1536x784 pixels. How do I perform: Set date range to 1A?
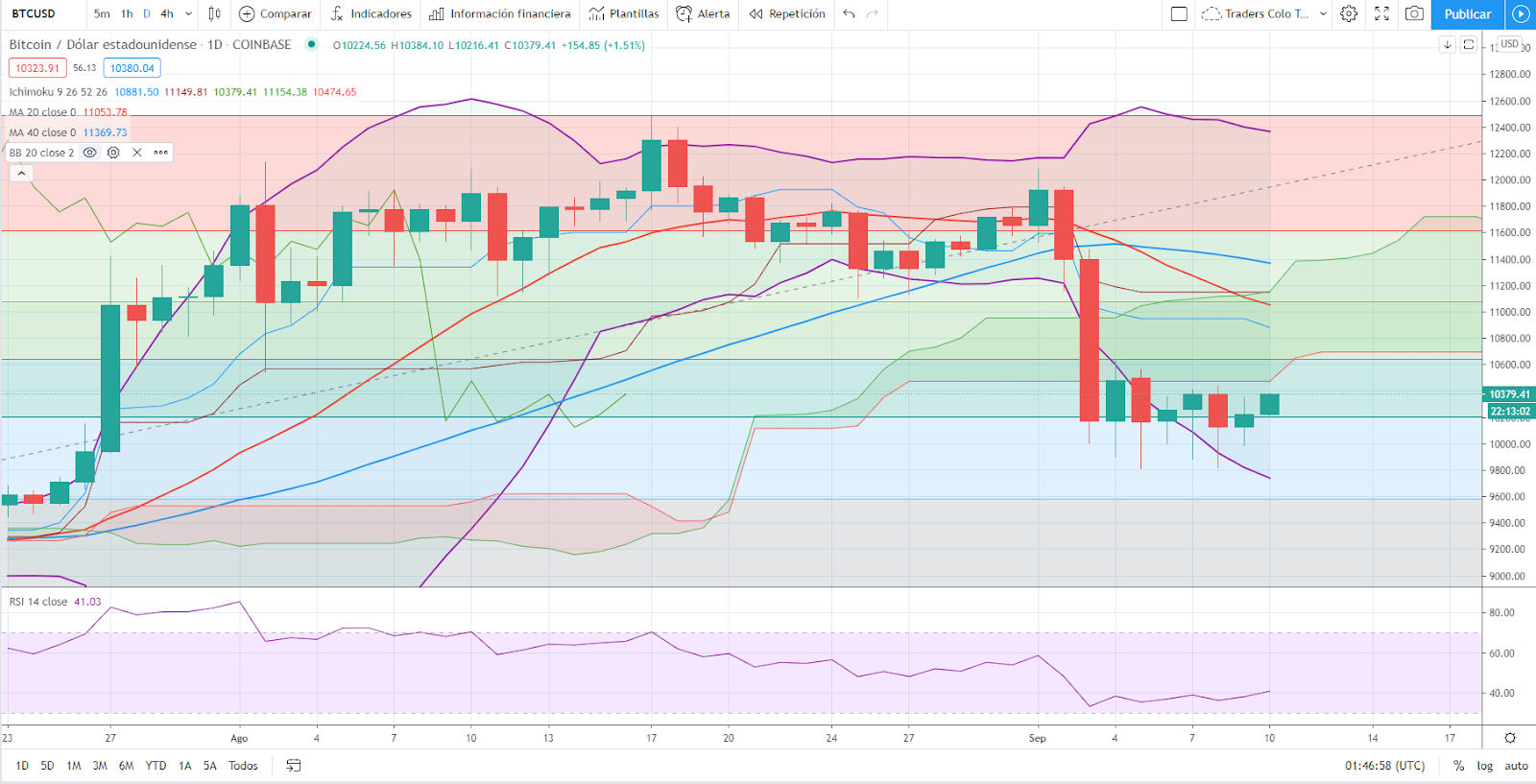(185, 765)
